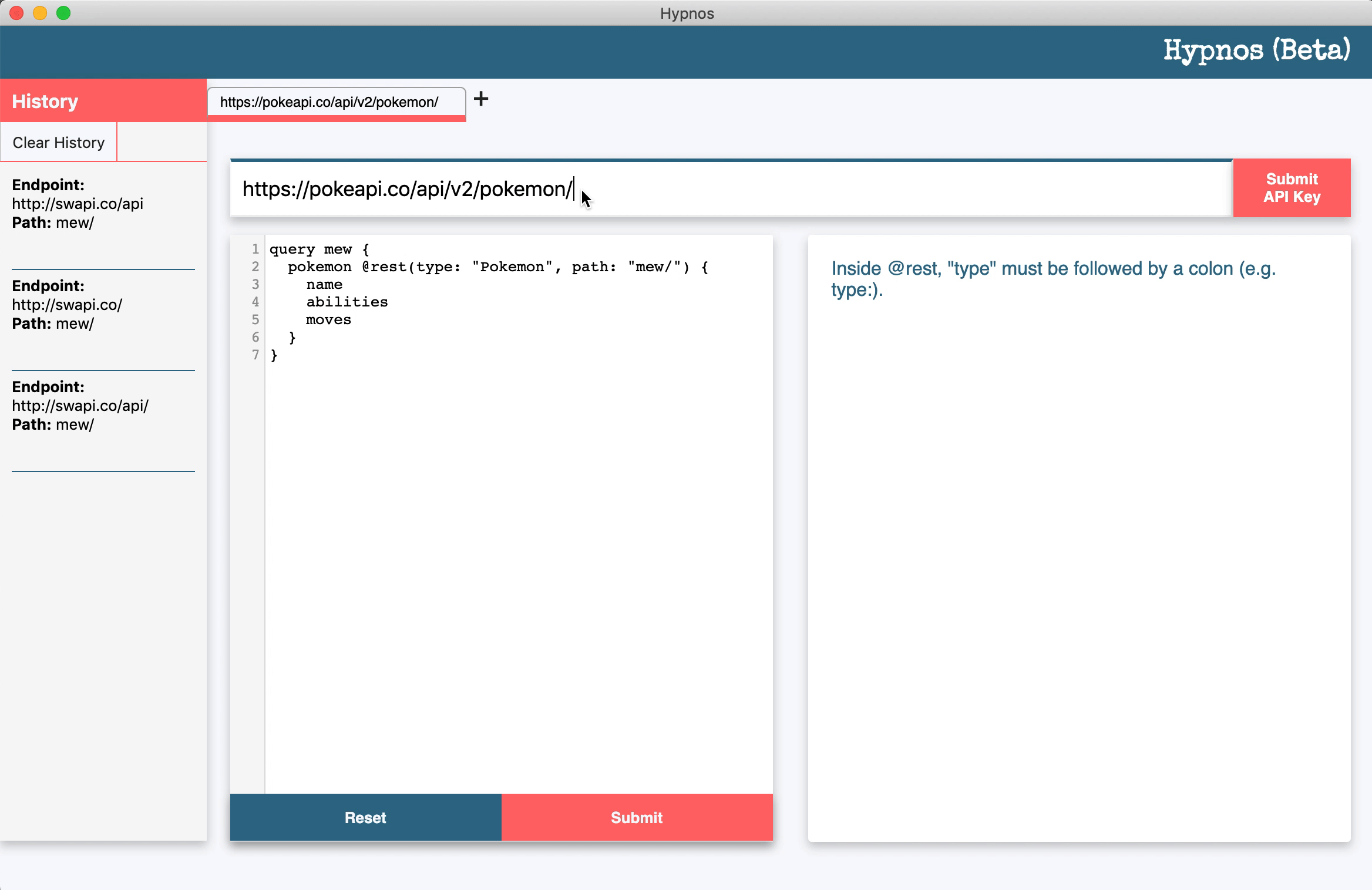Click the Clear History button
1372x890 pixels.
pos(59,143)
